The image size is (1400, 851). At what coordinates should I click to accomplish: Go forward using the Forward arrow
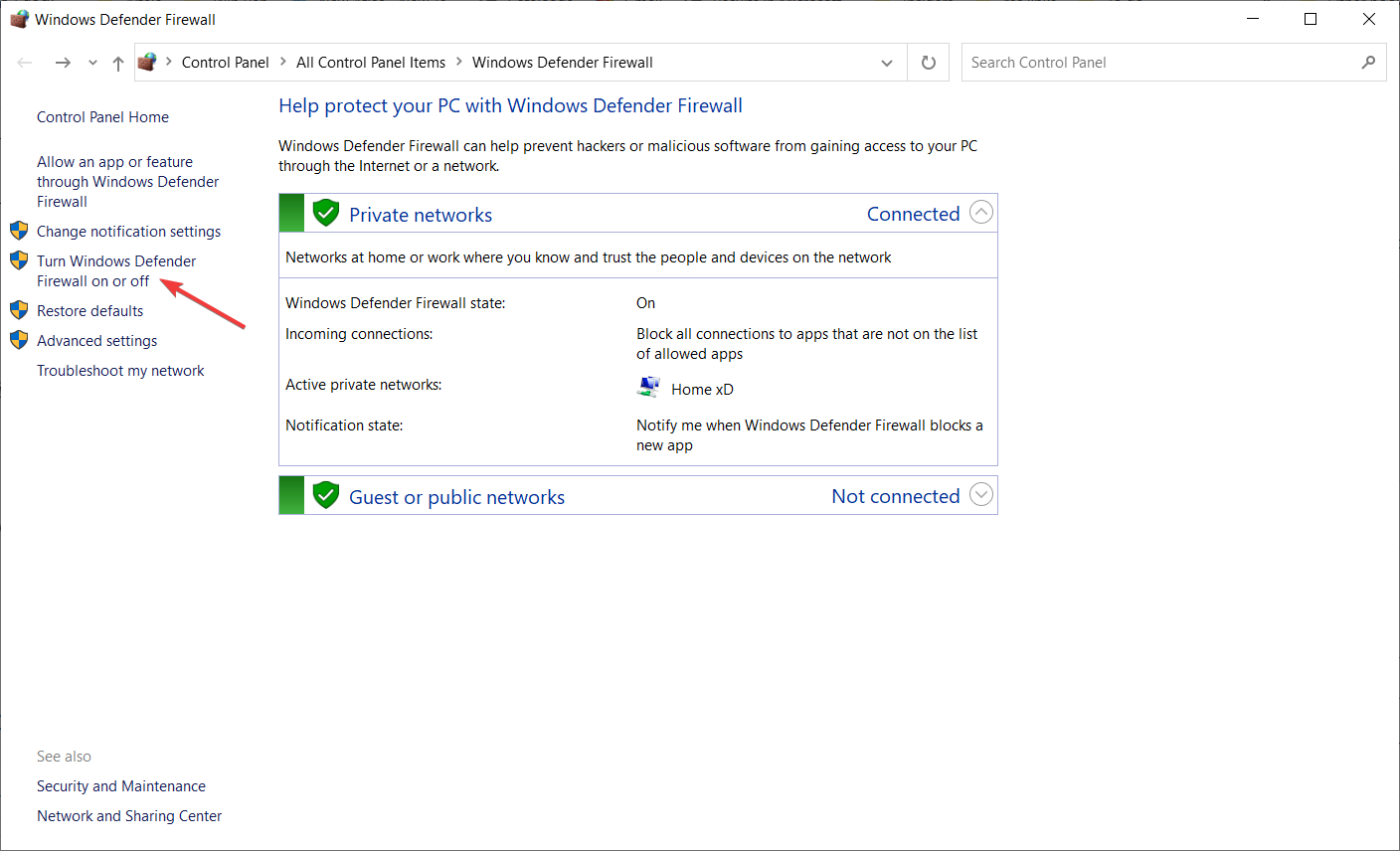tap(63, 63)
